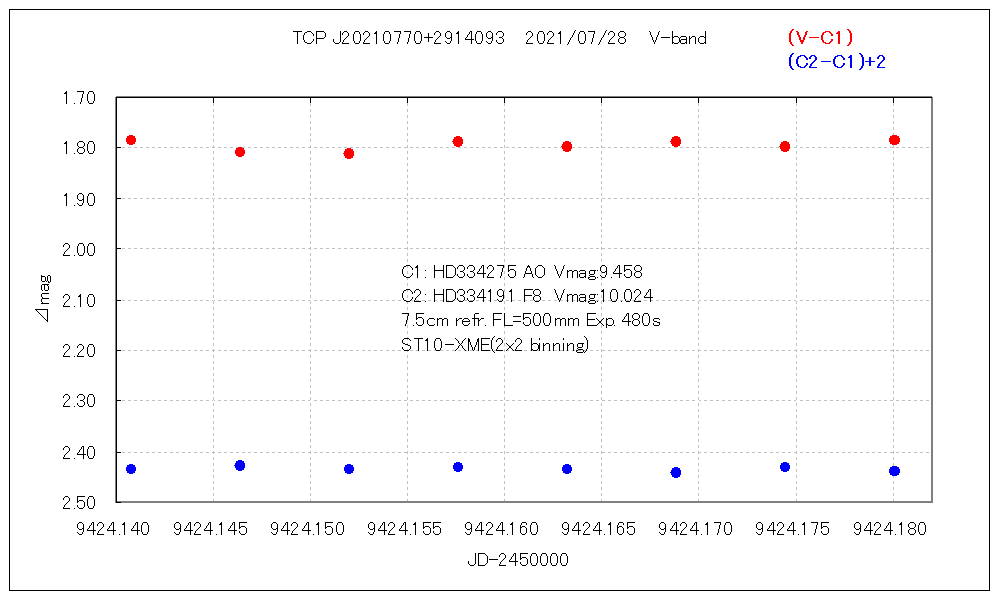Select the ⊿mag y-axis title
Screen dimensions: 1000x600
click(42, 300)
